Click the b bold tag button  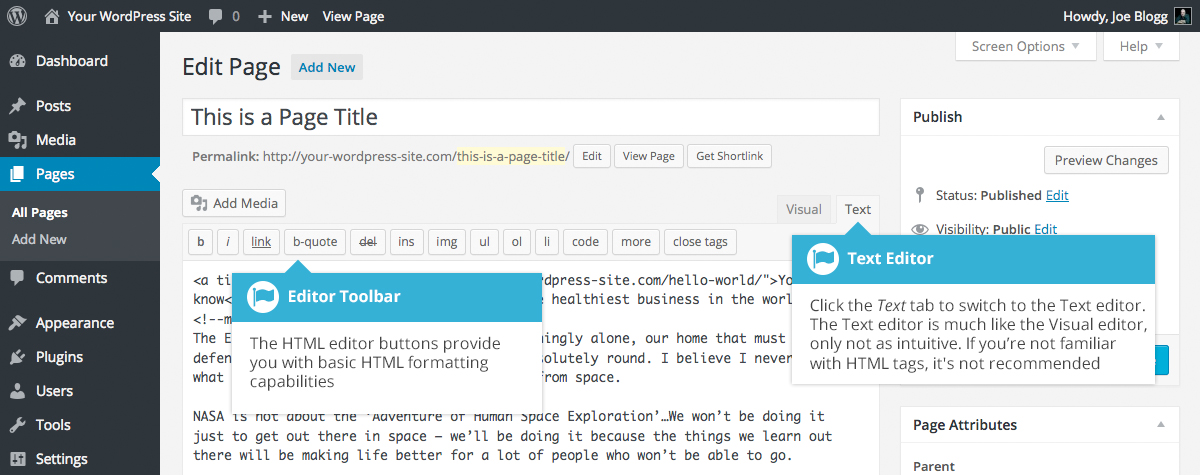coord(200,242)
